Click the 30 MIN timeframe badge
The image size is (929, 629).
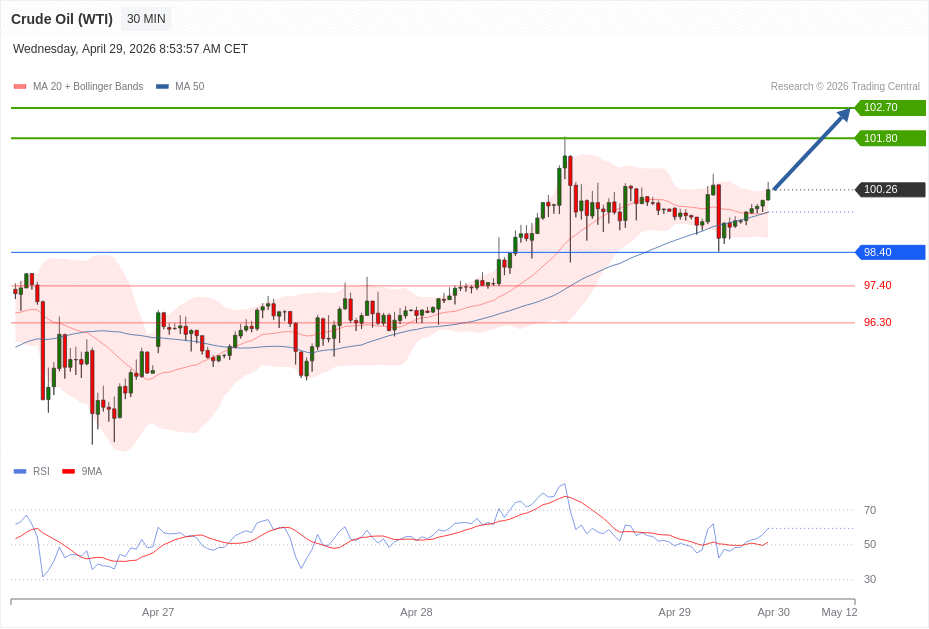146,19
